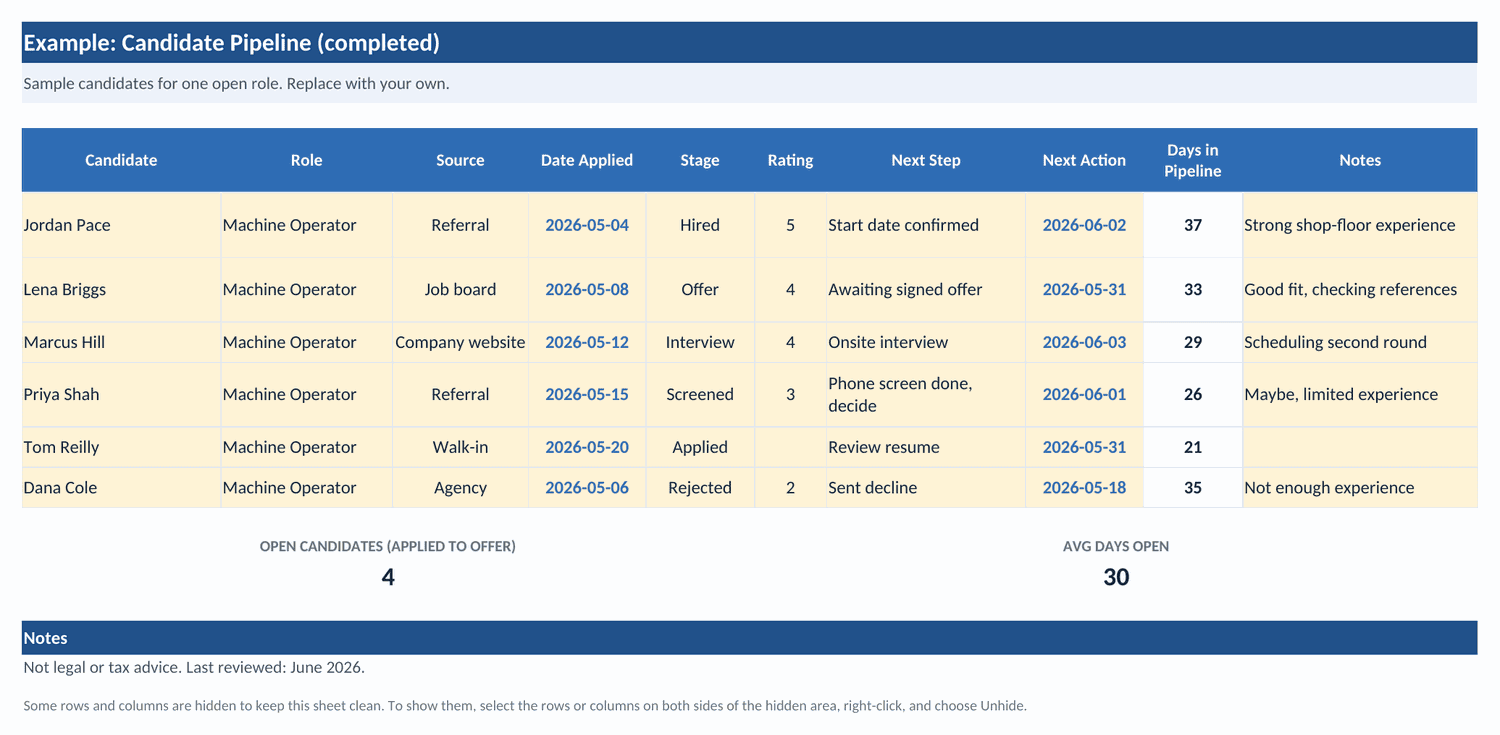Select days in pipeline value 21
The image size is (1500, 735).
[1193, 447]
